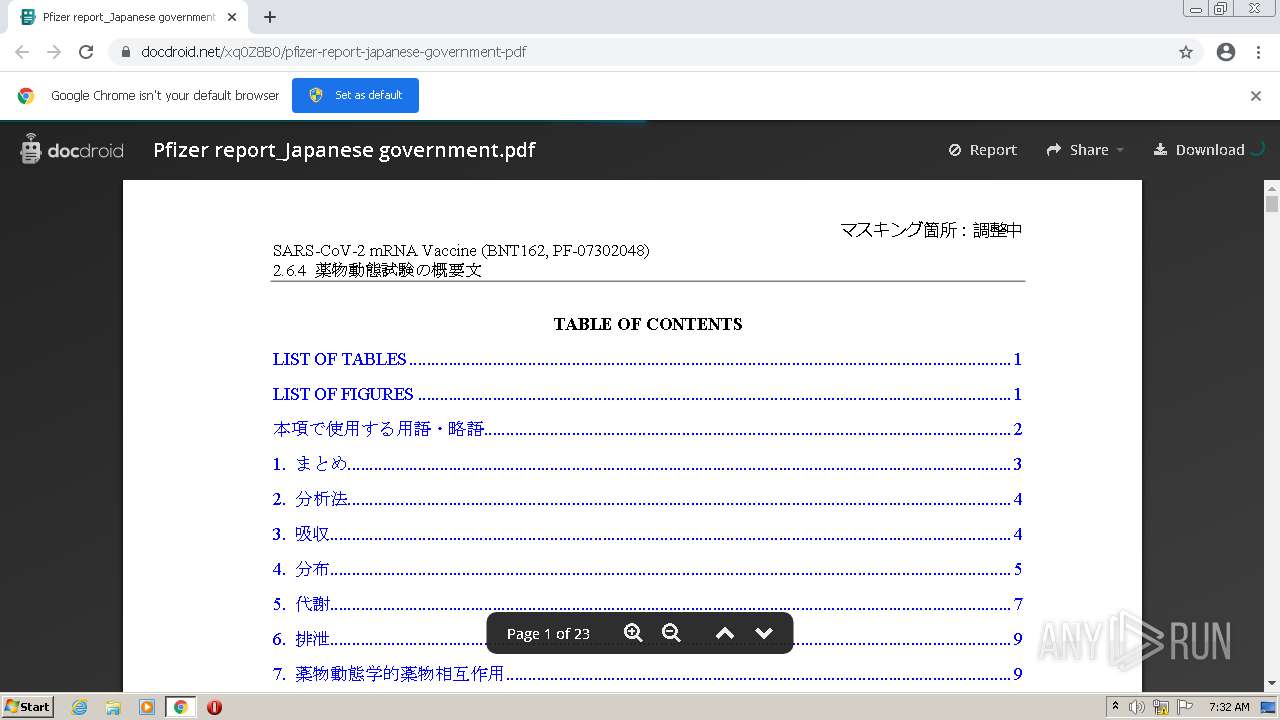
Task: Open 本項で使用する用語・略語 contents link
Action: click(x=647, y=429)
